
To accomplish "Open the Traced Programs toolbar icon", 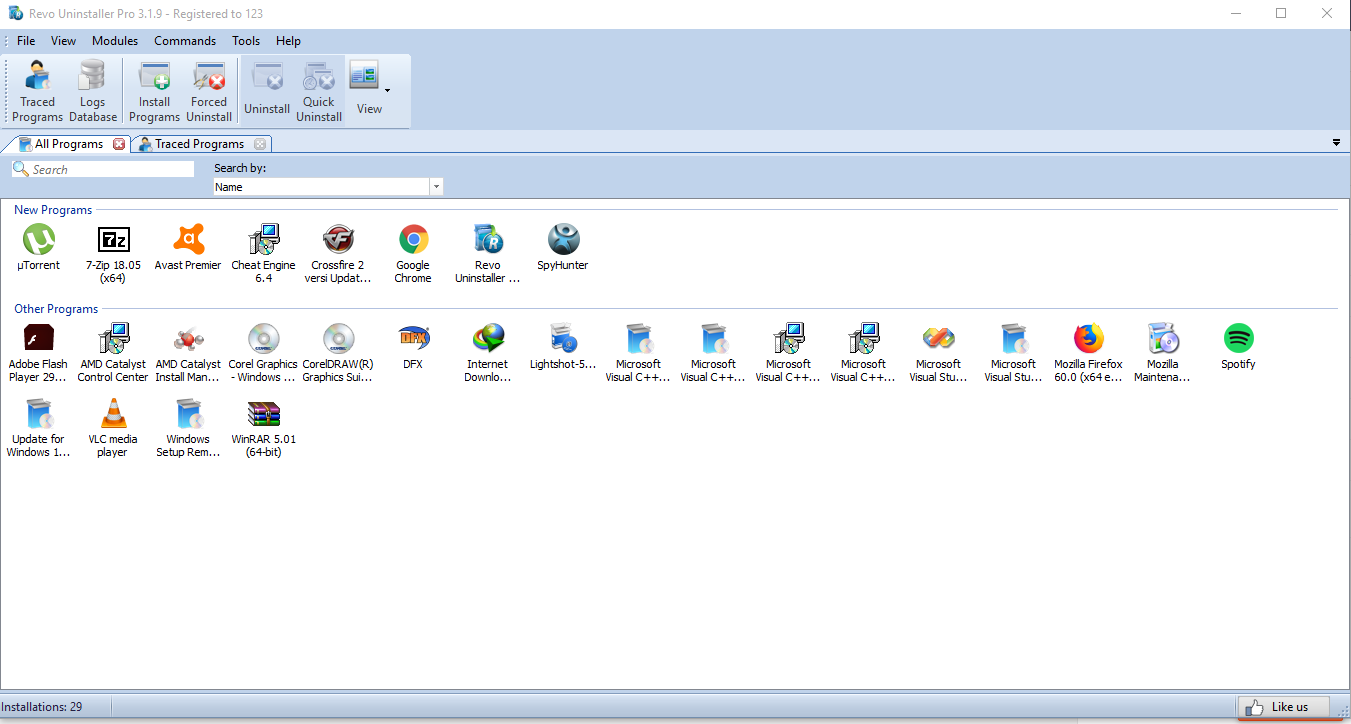I will 37,90.
